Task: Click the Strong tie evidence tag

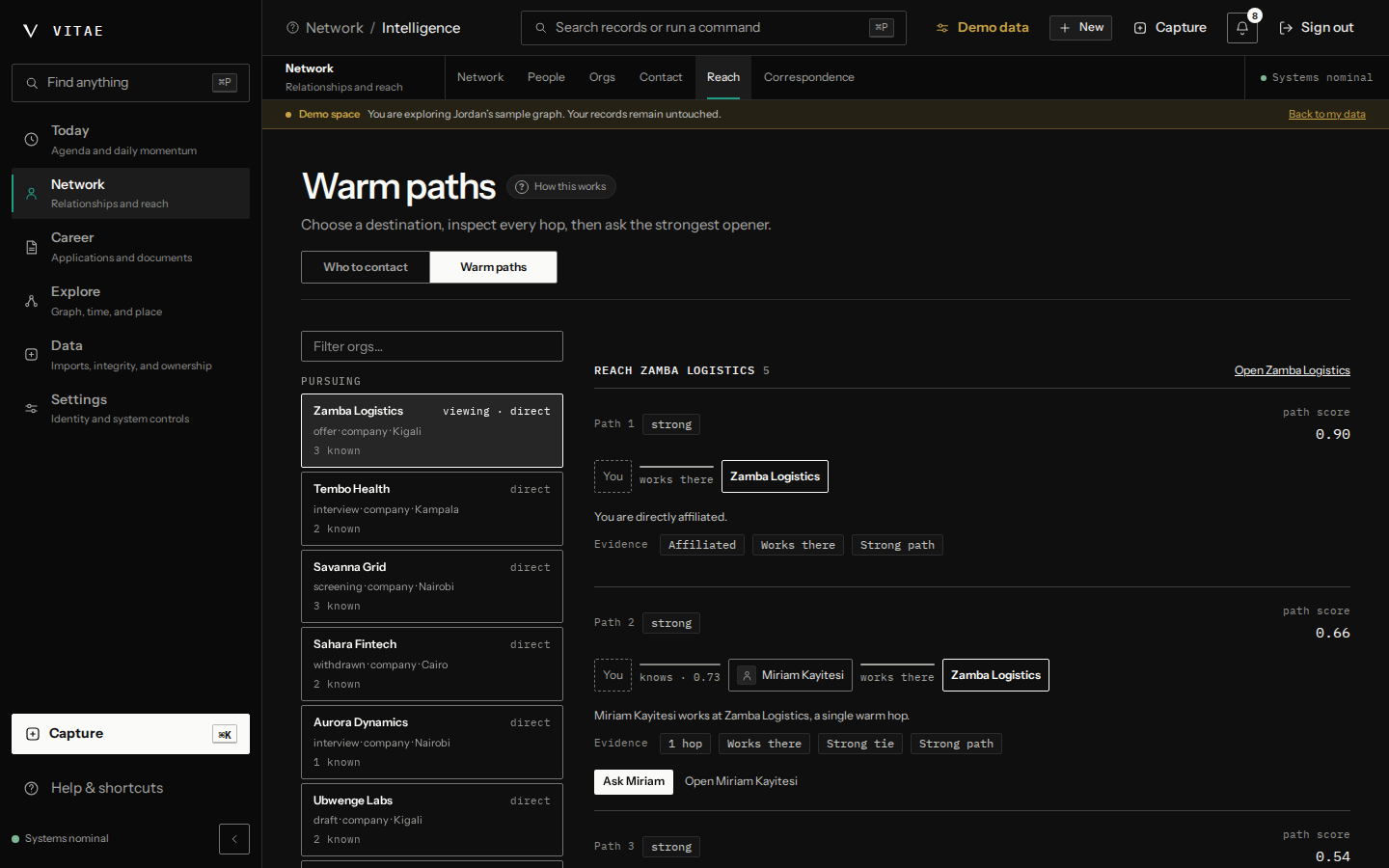Action: [x=860, y=744]
